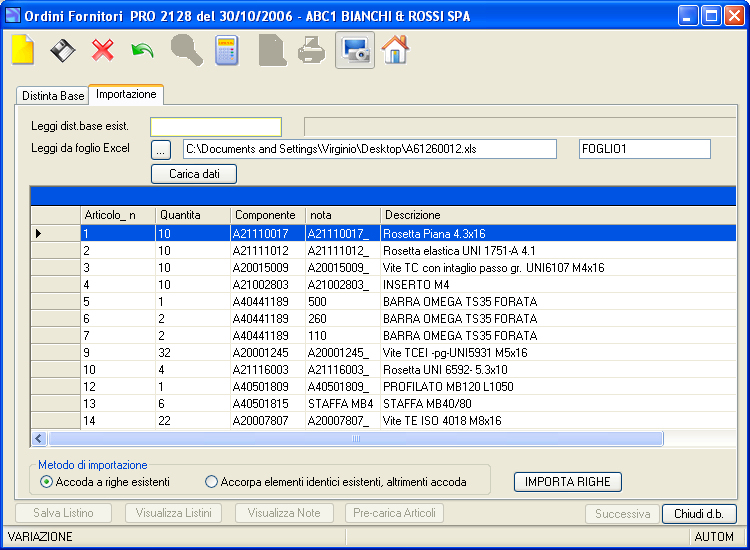The height and width of the screenshot is (550, 750).
Task: Click the green undo arrow icon
Action: [143, 50]
